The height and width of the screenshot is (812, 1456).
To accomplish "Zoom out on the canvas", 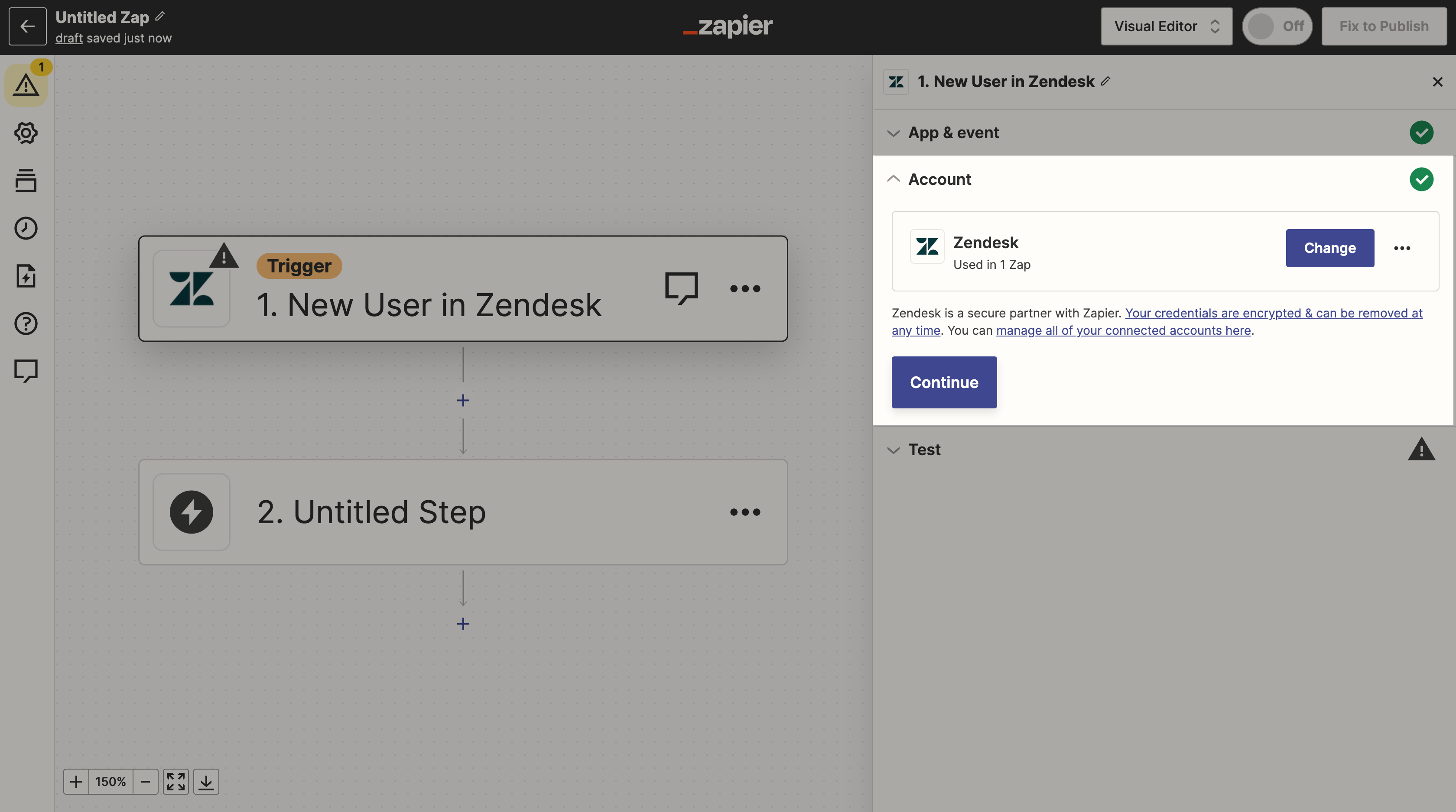I will [145, 782].
